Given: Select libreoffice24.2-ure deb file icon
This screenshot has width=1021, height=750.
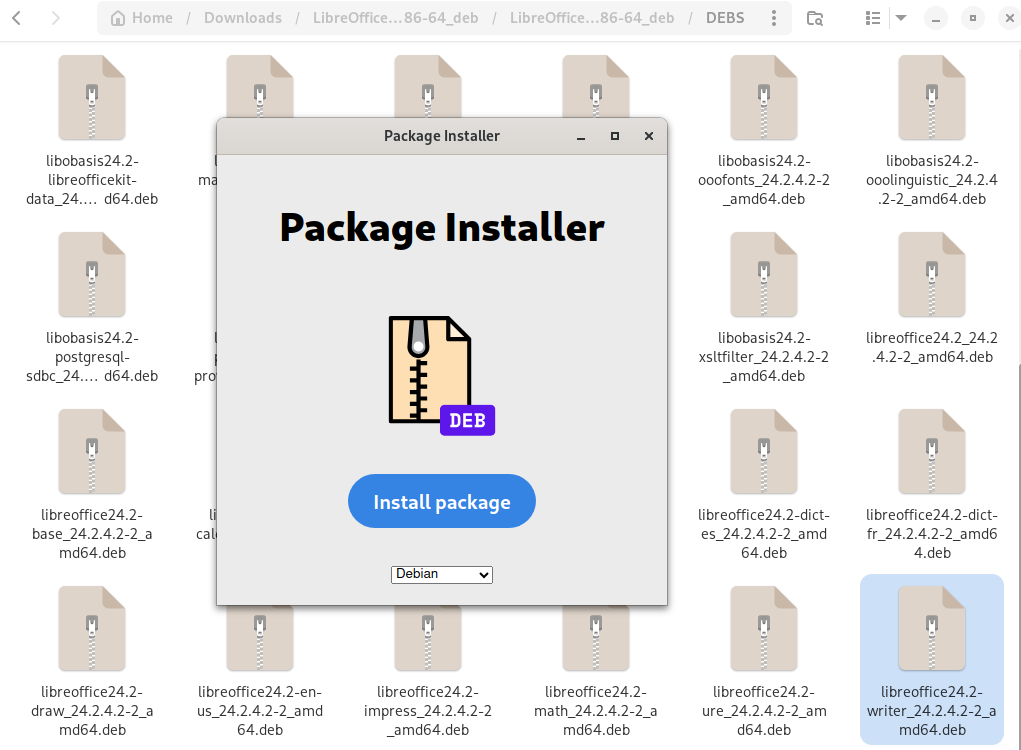Looking at the screenshot, I should pos(764,629).
